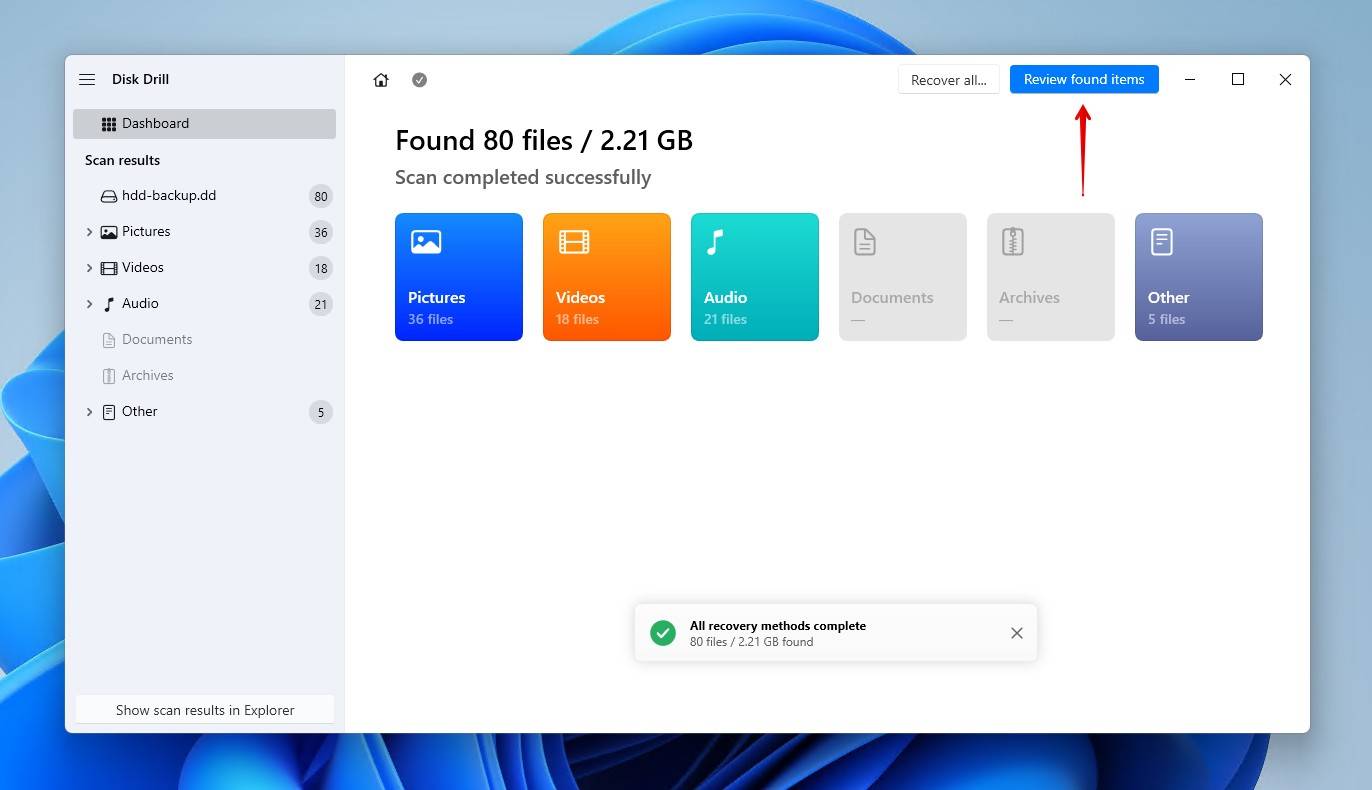The image size is (1372, 790).
Task: Expand the Pictures tree node
Action: pos(89,232)
